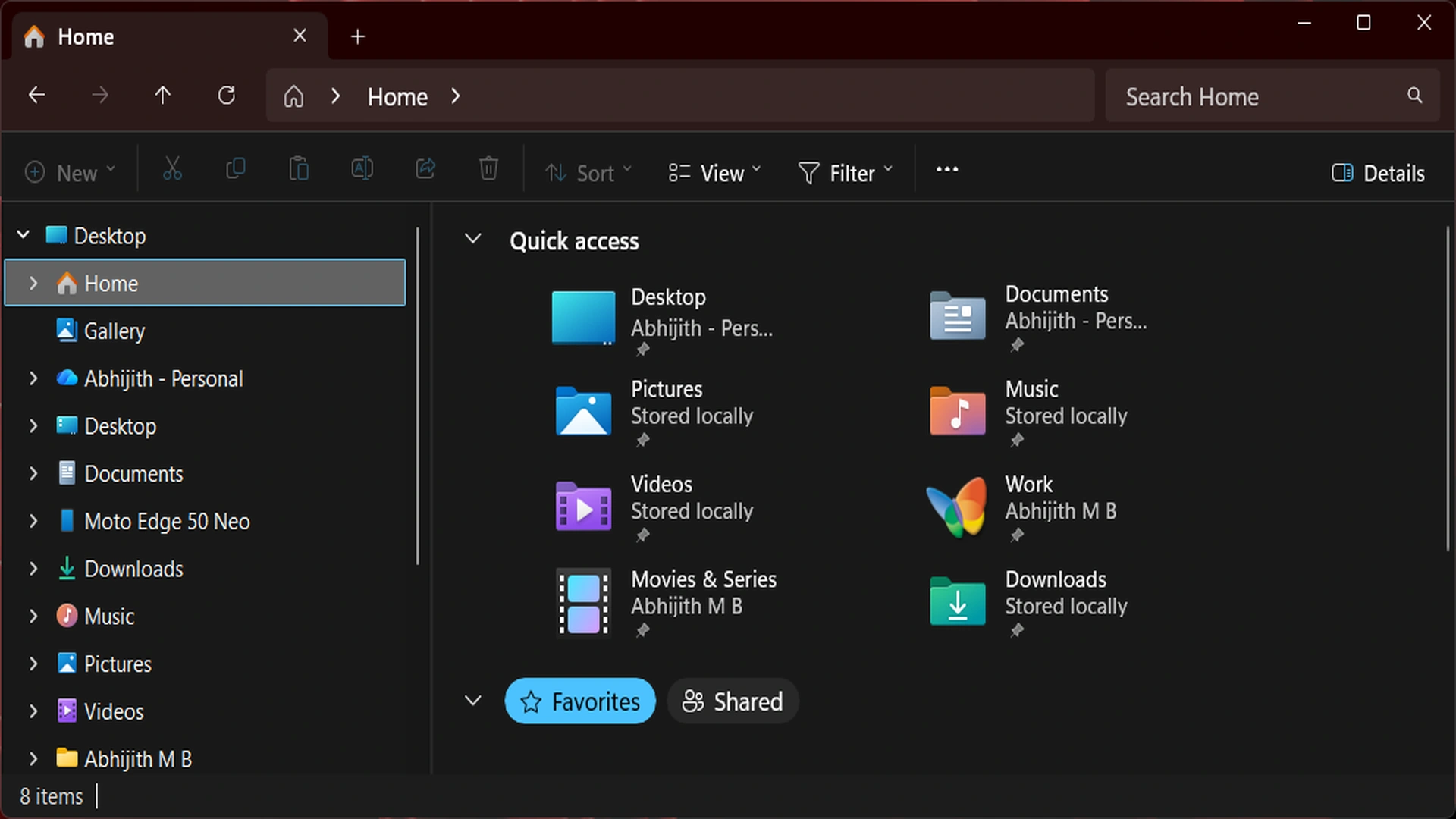This screenshot has height=819, width=1456.
Task: Collapse the Quick access section
Action: pyautogui.click(x=472, y=239)
